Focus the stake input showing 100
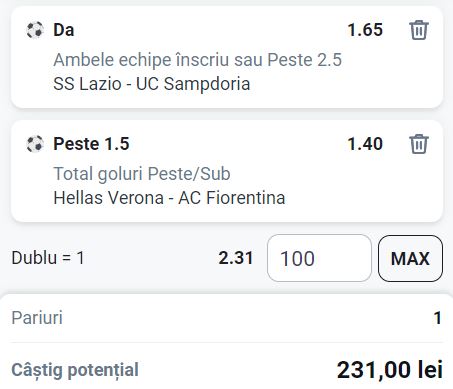453x389 pixels. [x=319, y=258]
